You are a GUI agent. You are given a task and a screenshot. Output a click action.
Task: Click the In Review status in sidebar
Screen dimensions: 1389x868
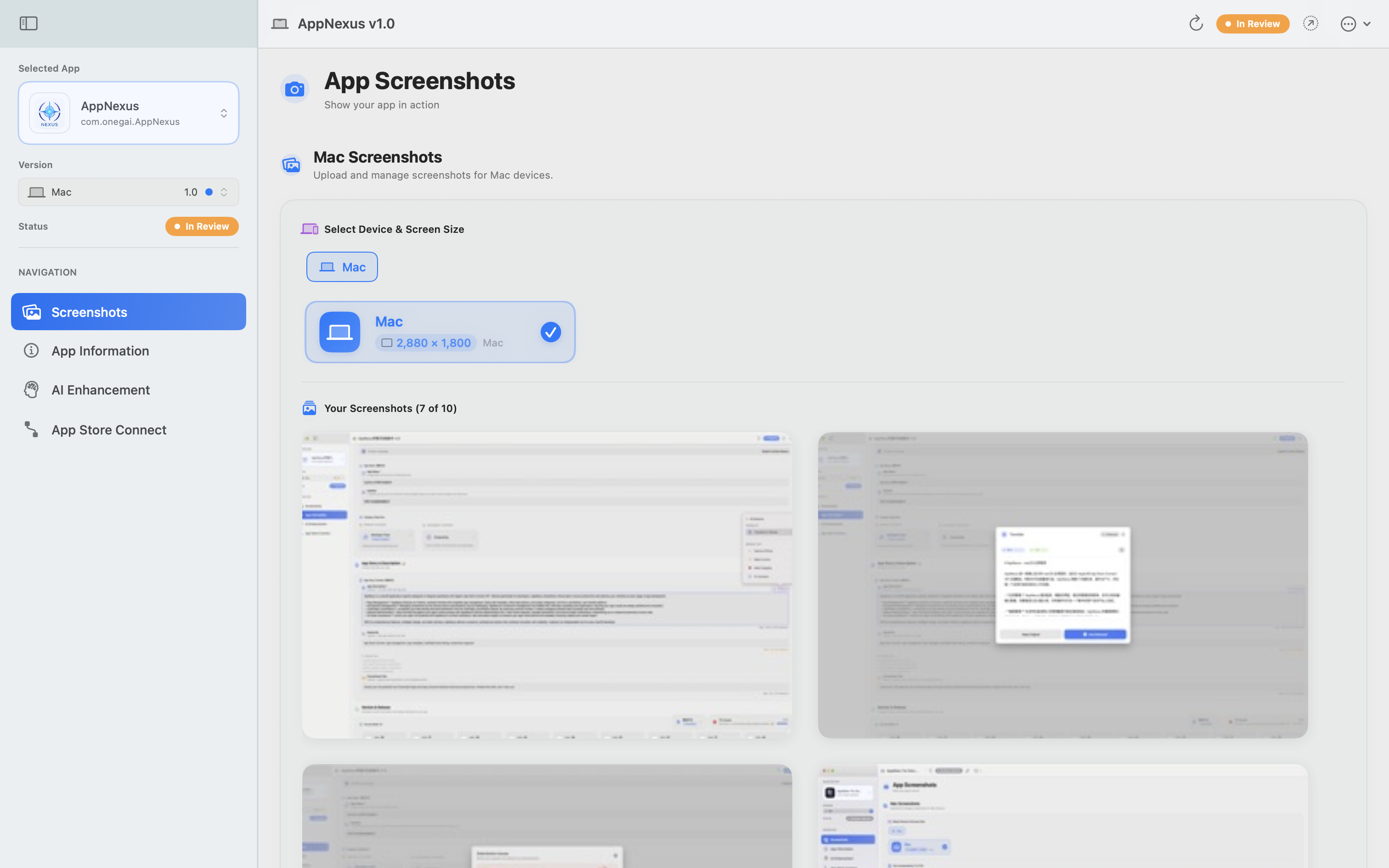click(x=202, y=226)
